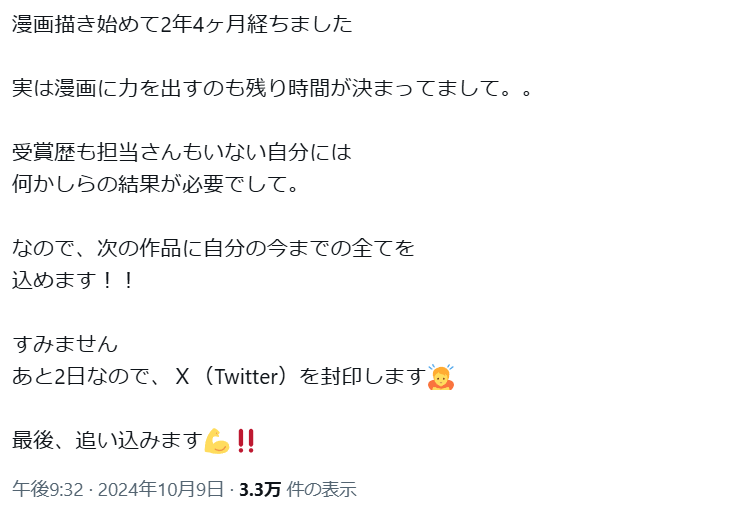Viewport: 740px width, 516px height.
Task: Open the 午後9:32 timestamp link
Action: [x=48, y=490]
